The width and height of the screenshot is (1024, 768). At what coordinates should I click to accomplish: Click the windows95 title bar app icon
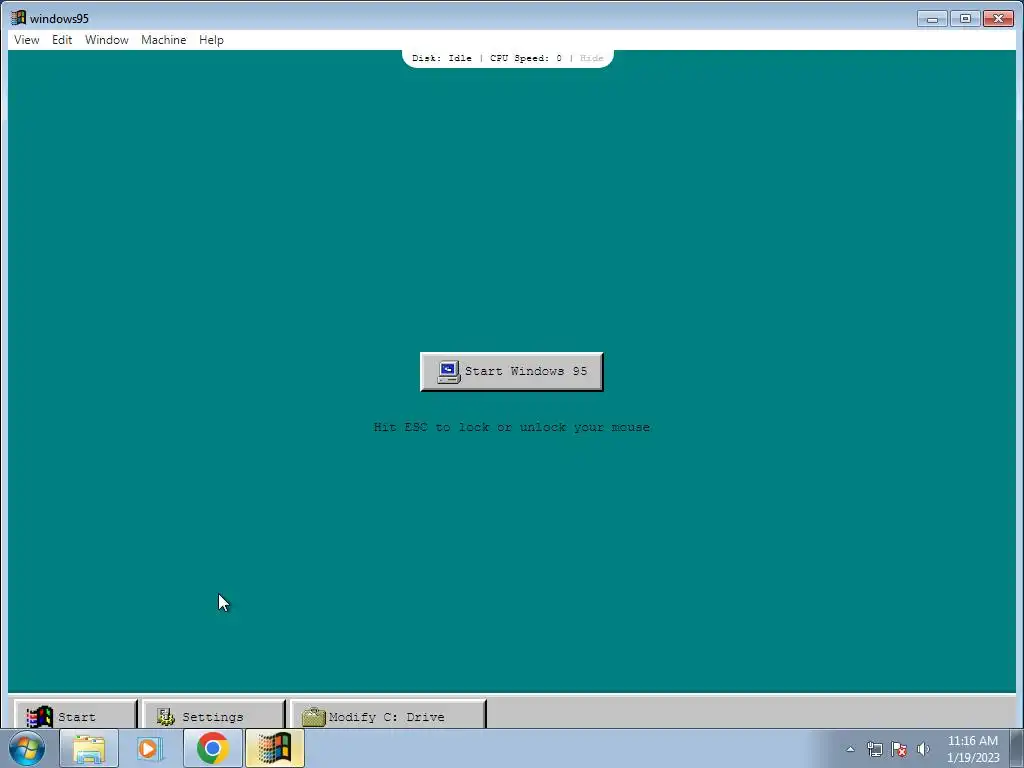pos(18,18)
